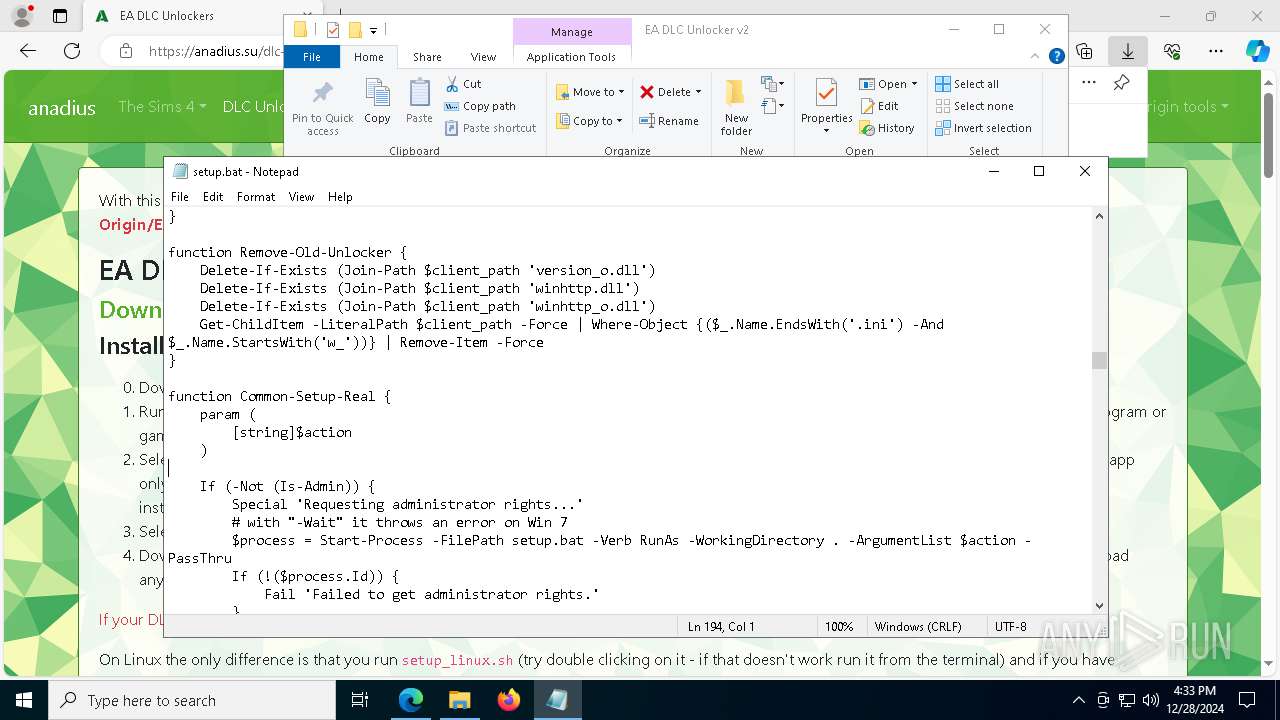
Task: Open Firefox from the taskbar
Action: pos(509,700)
